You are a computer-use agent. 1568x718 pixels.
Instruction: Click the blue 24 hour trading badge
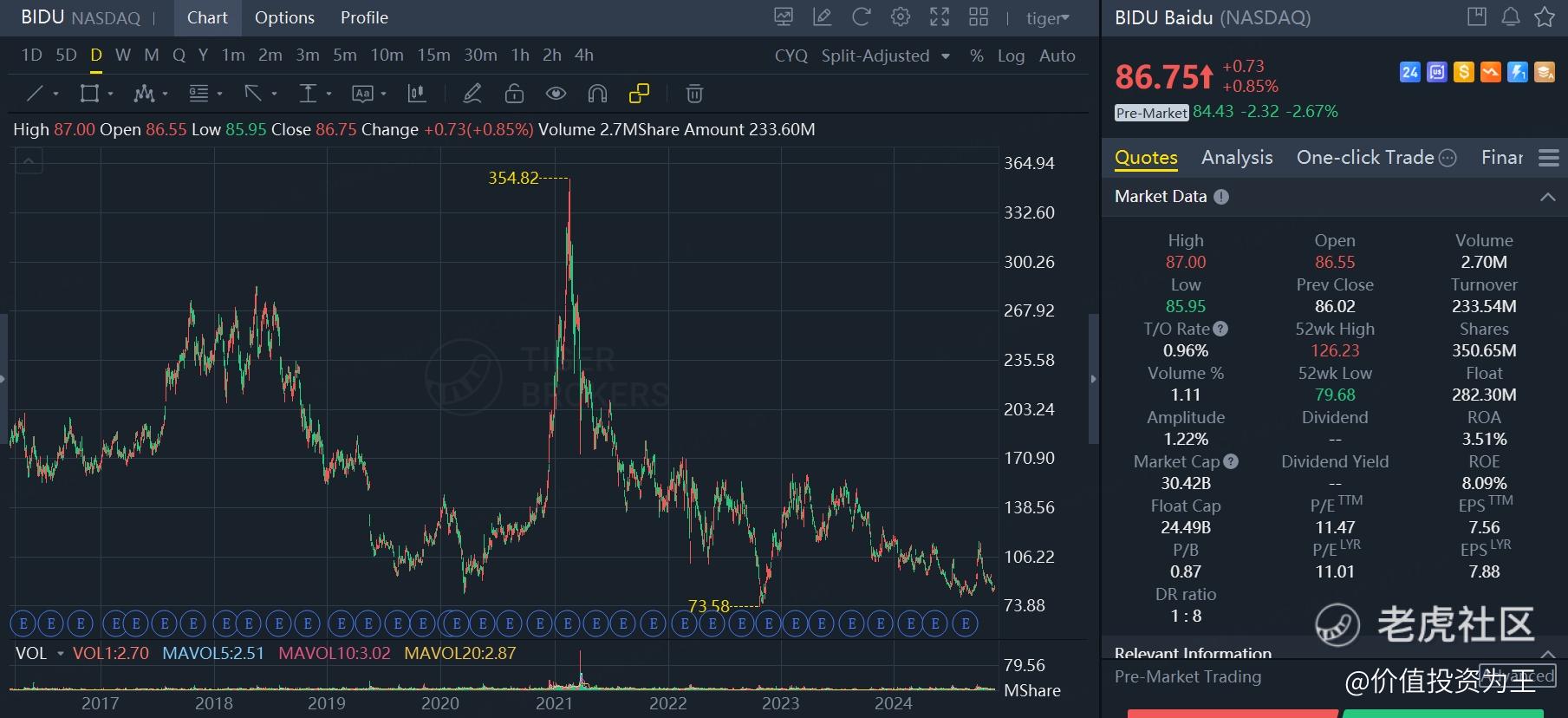(1410, 72)
